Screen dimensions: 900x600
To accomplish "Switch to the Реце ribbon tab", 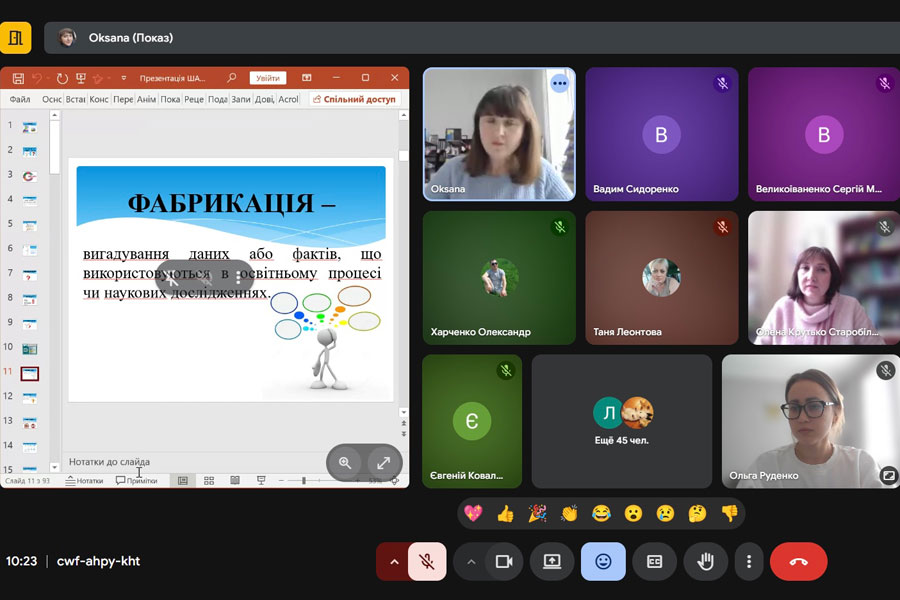I will 194,99.
